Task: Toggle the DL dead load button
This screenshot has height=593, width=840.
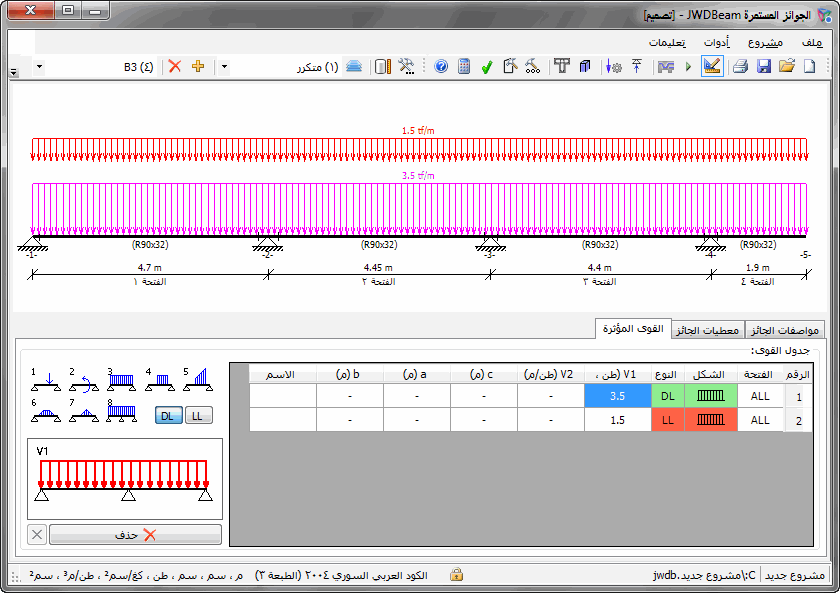Action: tap(169, 415)
